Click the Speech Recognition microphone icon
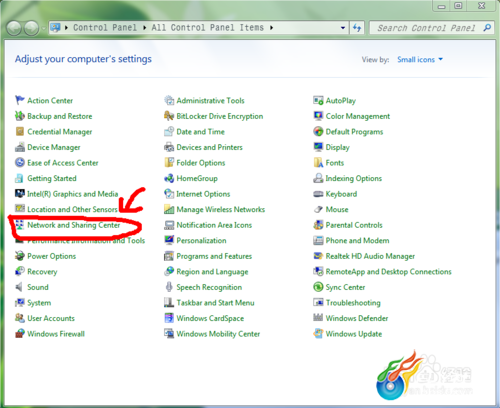The height and width of the screenshot is (408, 500). pyautogui.click(x=169, y=287)
